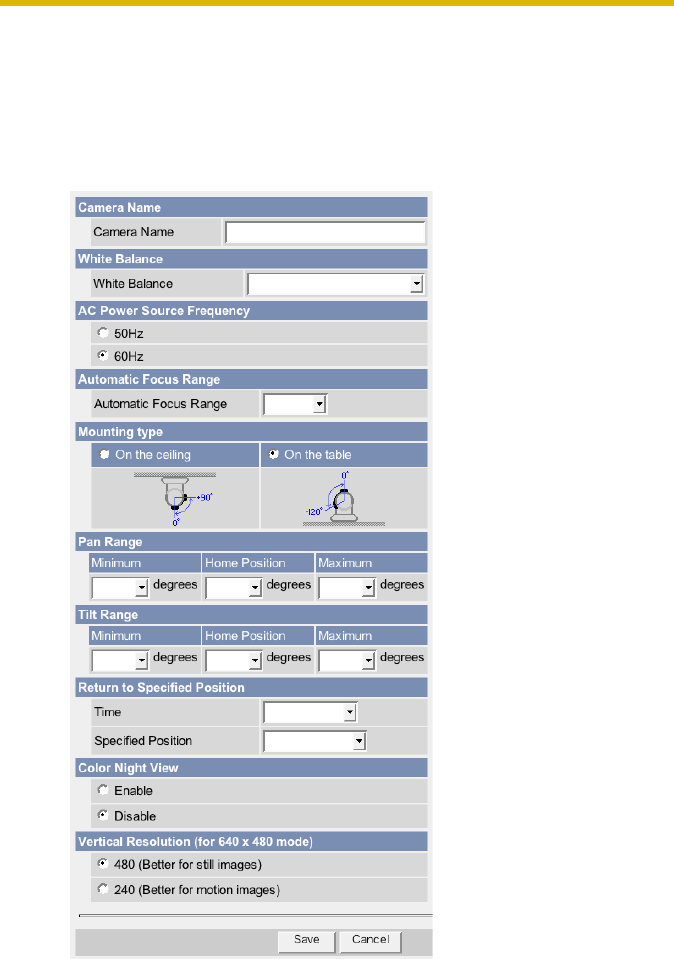Screen dimensions: 674x959
Task: Choose On the ceiling mounting type
Action: (x=104, y=454)
